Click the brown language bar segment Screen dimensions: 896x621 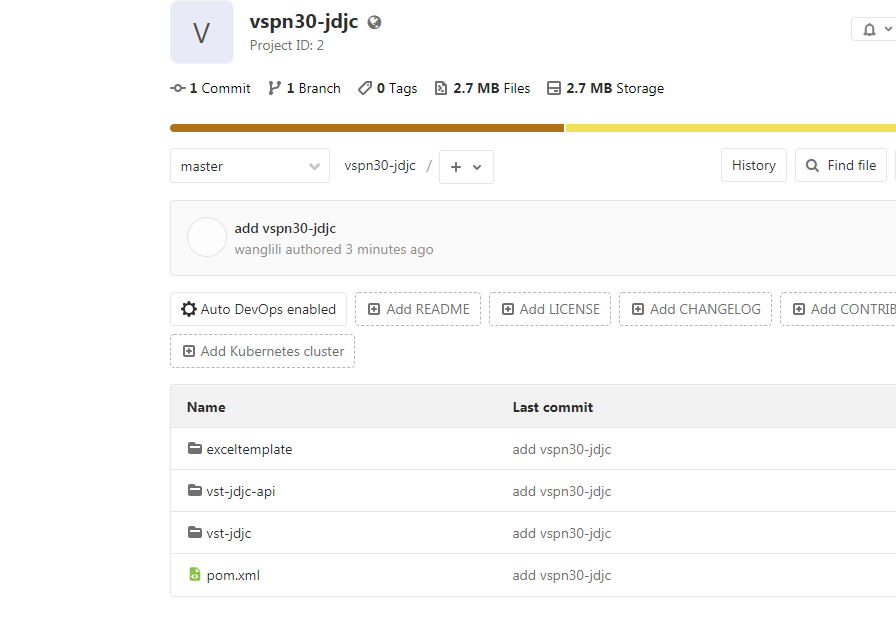coord(367,128)
